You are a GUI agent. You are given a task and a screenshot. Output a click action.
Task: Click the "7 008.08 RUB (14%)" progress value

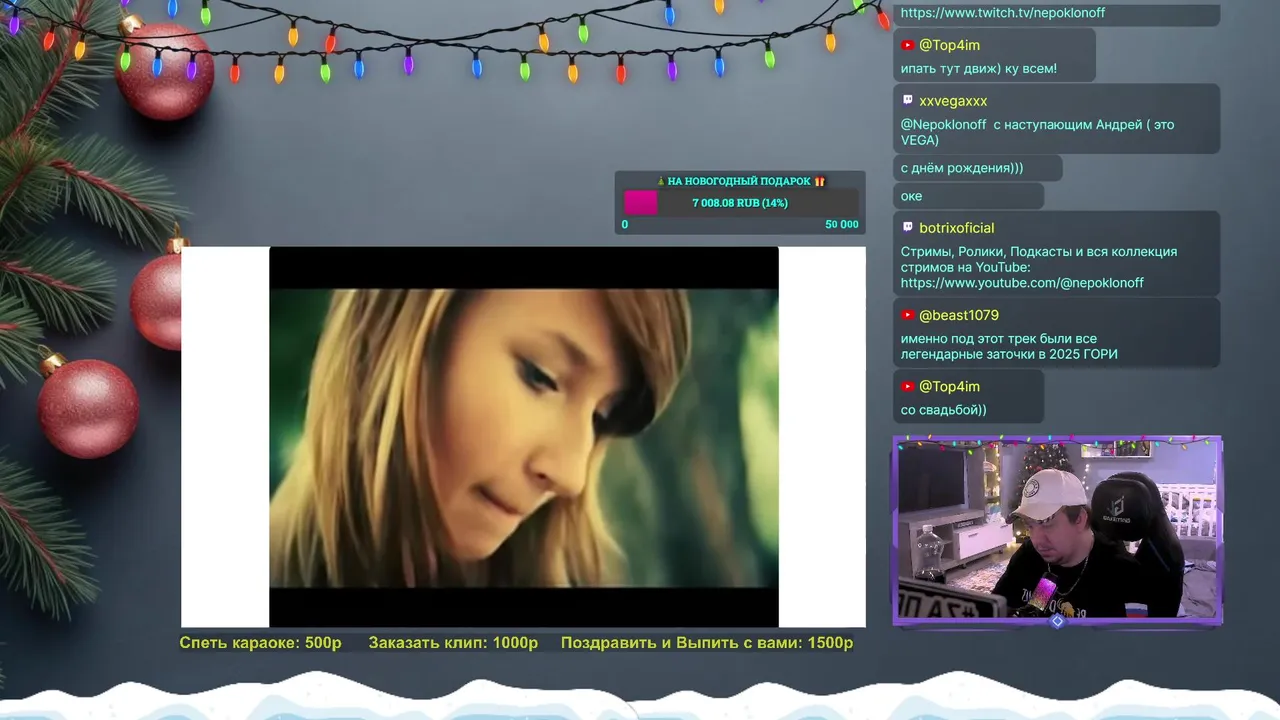(x=740, y=203)
